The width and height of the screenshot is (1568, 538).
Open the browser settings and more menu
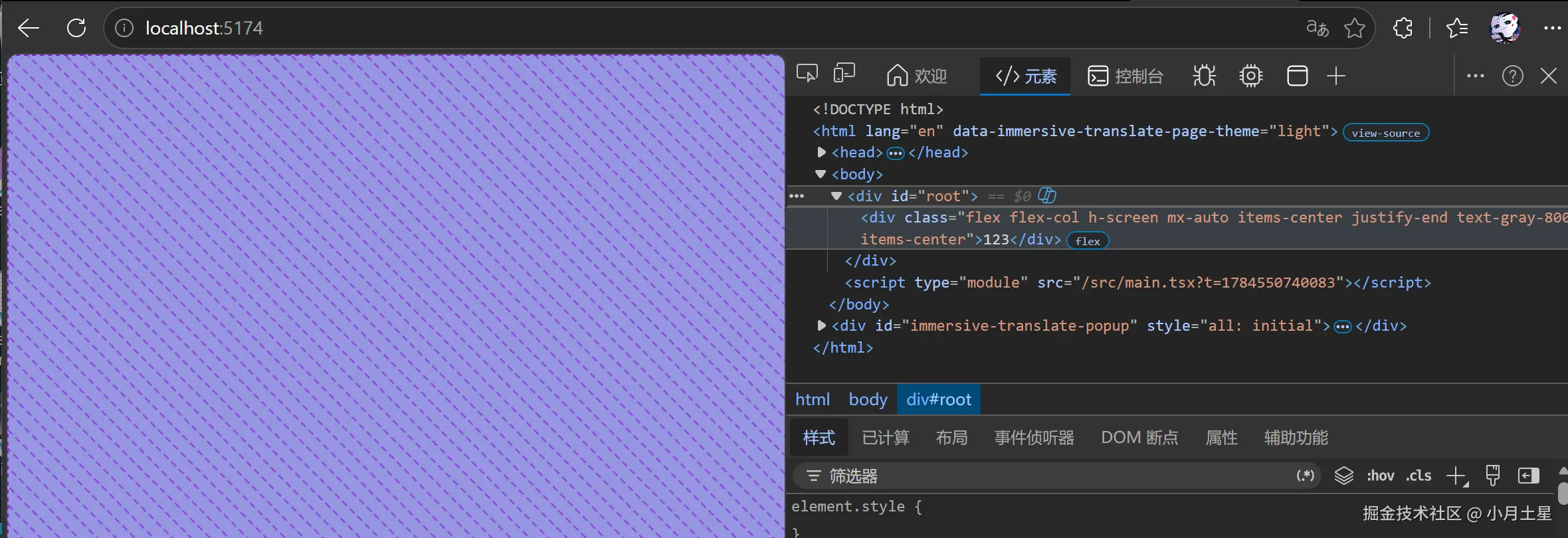1553,28
